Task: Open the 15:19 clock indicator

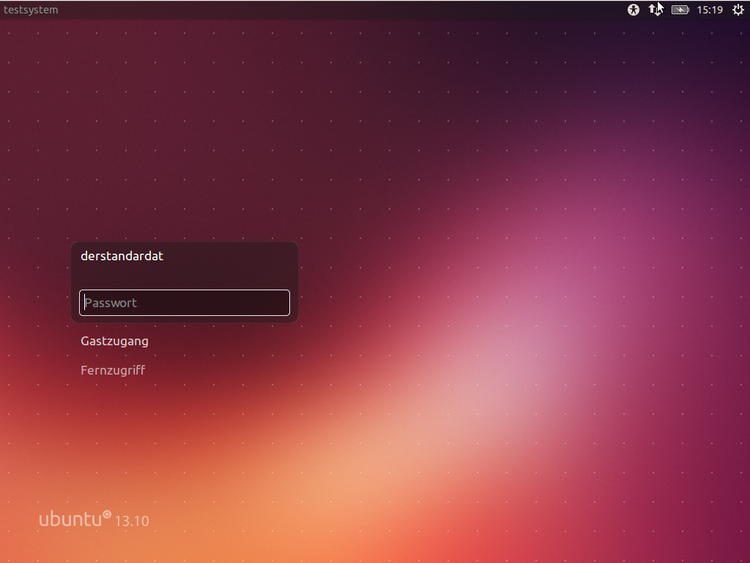Action: [x=710, y=10]
